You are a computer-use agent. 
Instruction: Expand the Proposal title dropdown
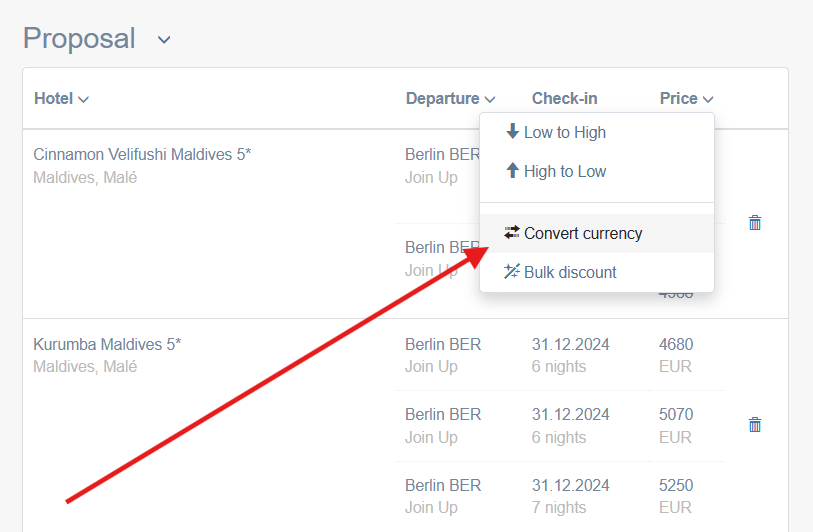(x=164, y=40)
